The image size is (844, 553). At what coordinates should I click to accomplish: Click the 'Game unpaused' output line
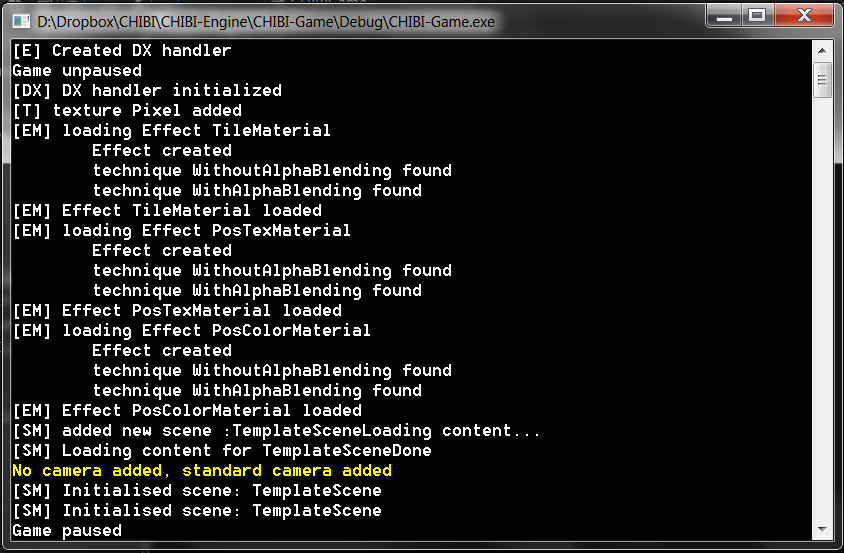click(x=77, y=71)
